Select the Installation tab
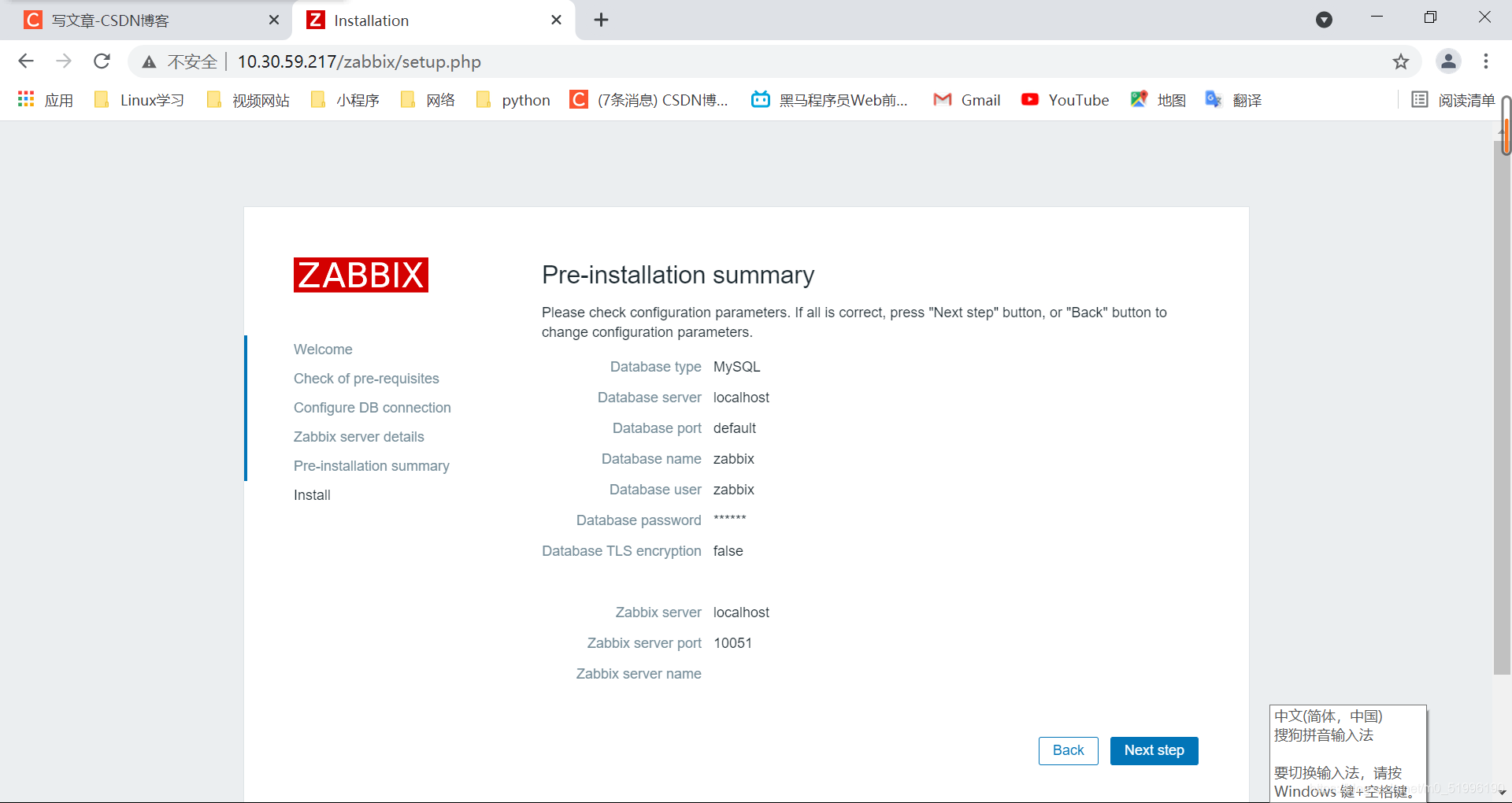Screen dimensions: 1512x803 (x=433, y=20)
